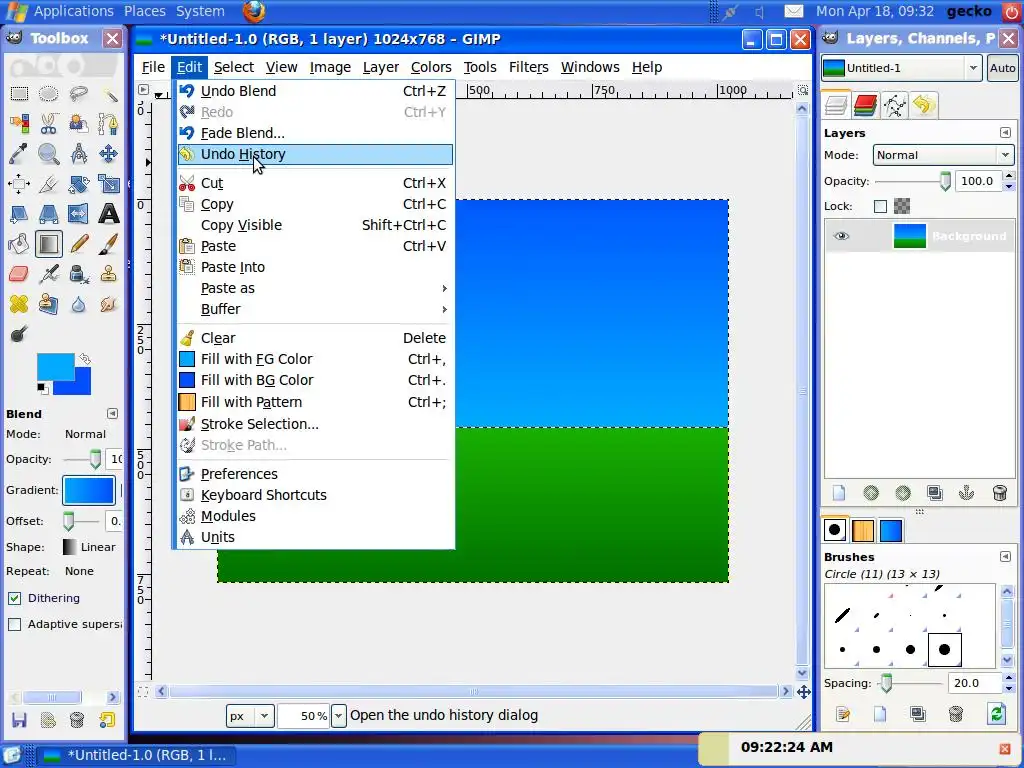
Task: Toggle the layer Lock pixels checkbox
Action: 880,206
